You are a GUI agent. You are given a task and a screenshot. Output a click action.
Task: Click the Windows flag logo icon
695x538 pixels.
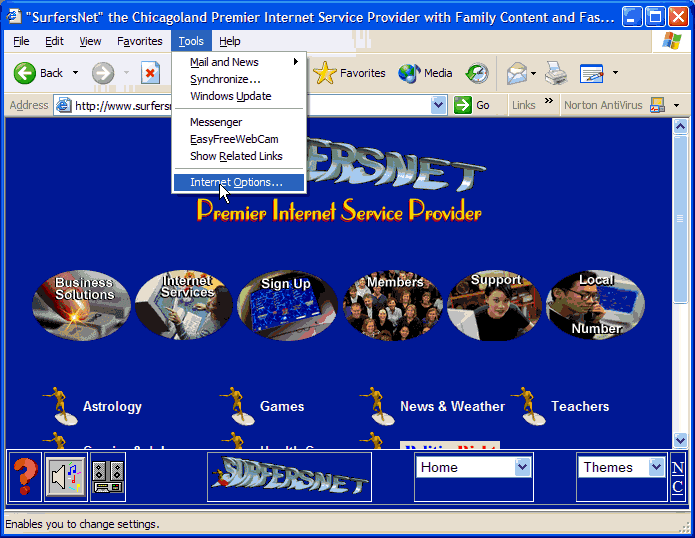pyautogui.click(x=672, y=41)
